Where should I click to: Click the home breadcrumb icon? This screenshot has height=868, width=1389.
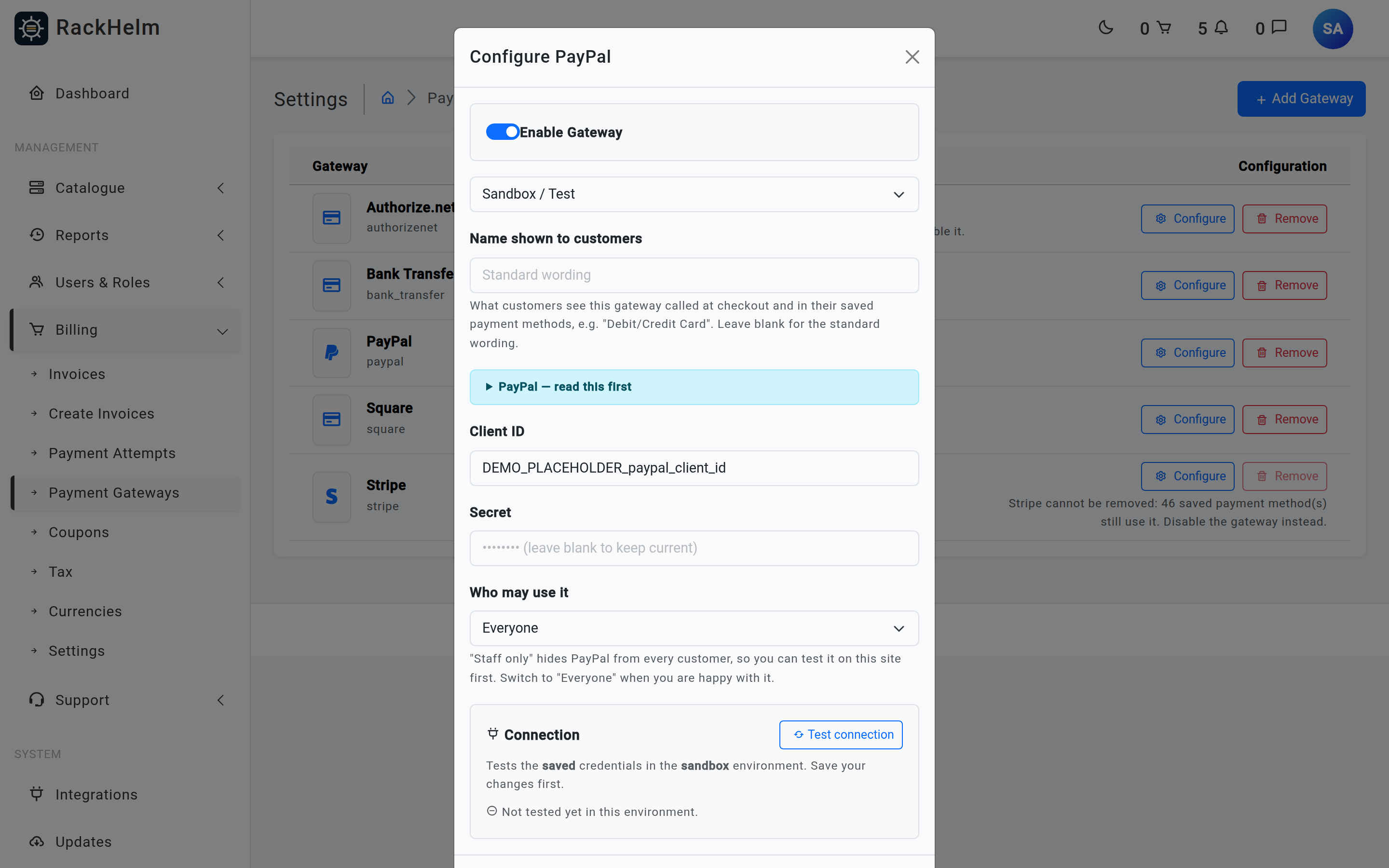click(x=388, y=97)
